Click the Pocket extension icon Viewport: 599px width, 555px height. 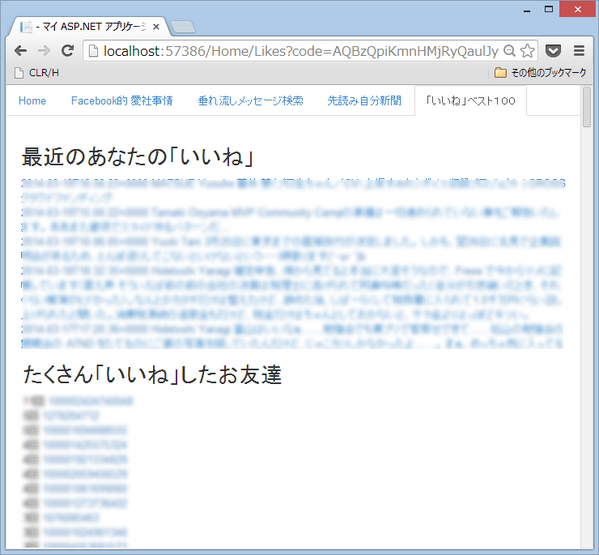tap(553, 50)
